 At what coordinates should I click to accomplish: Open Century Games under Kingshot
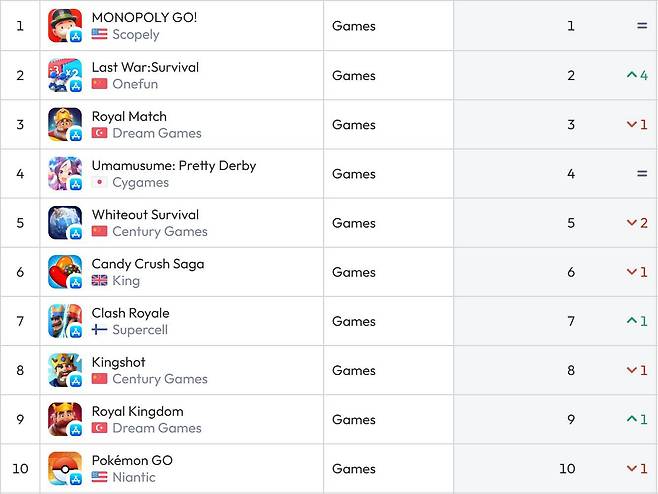(160, 379)
